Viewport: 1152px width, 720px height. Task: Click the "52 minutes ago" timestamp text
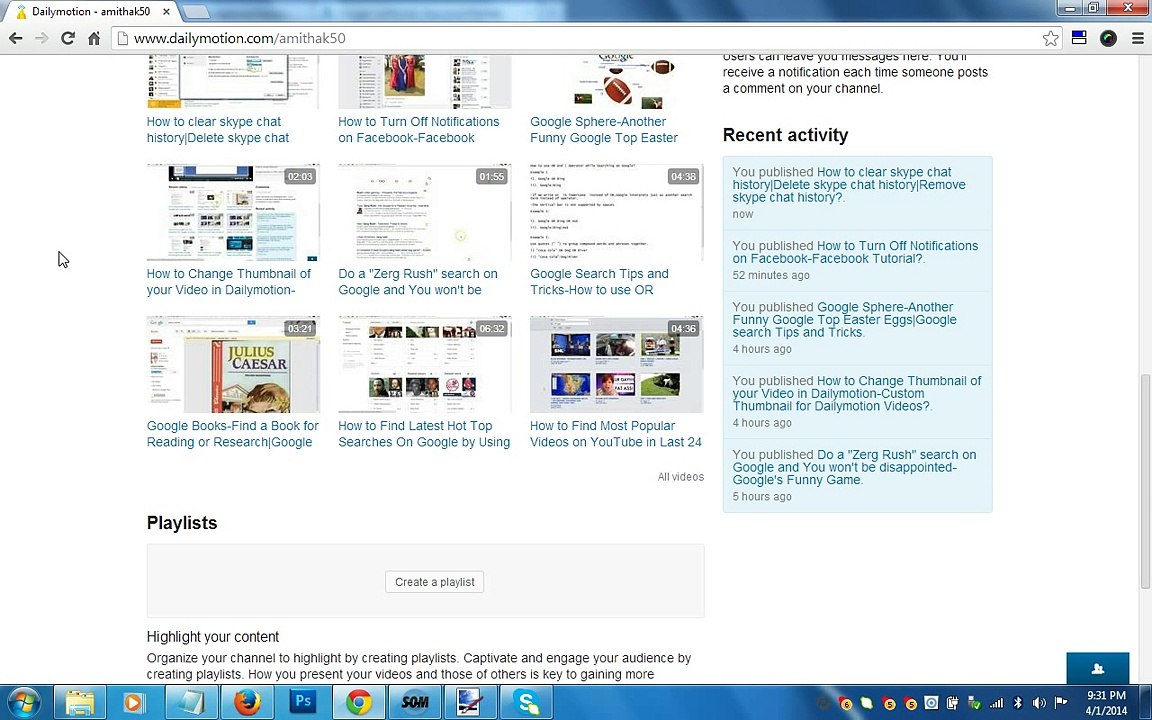click(x=771, y=275)
